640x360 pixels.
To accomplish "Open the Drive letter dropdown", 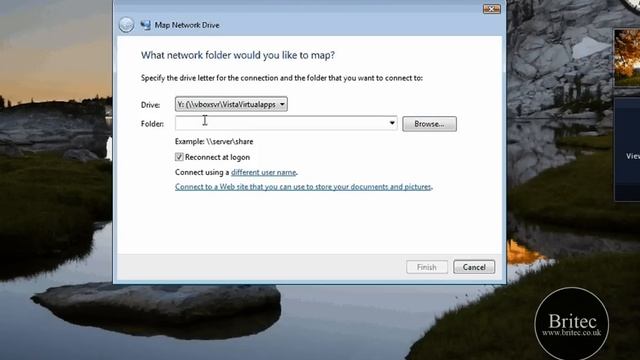I will [x=231, y=104].
